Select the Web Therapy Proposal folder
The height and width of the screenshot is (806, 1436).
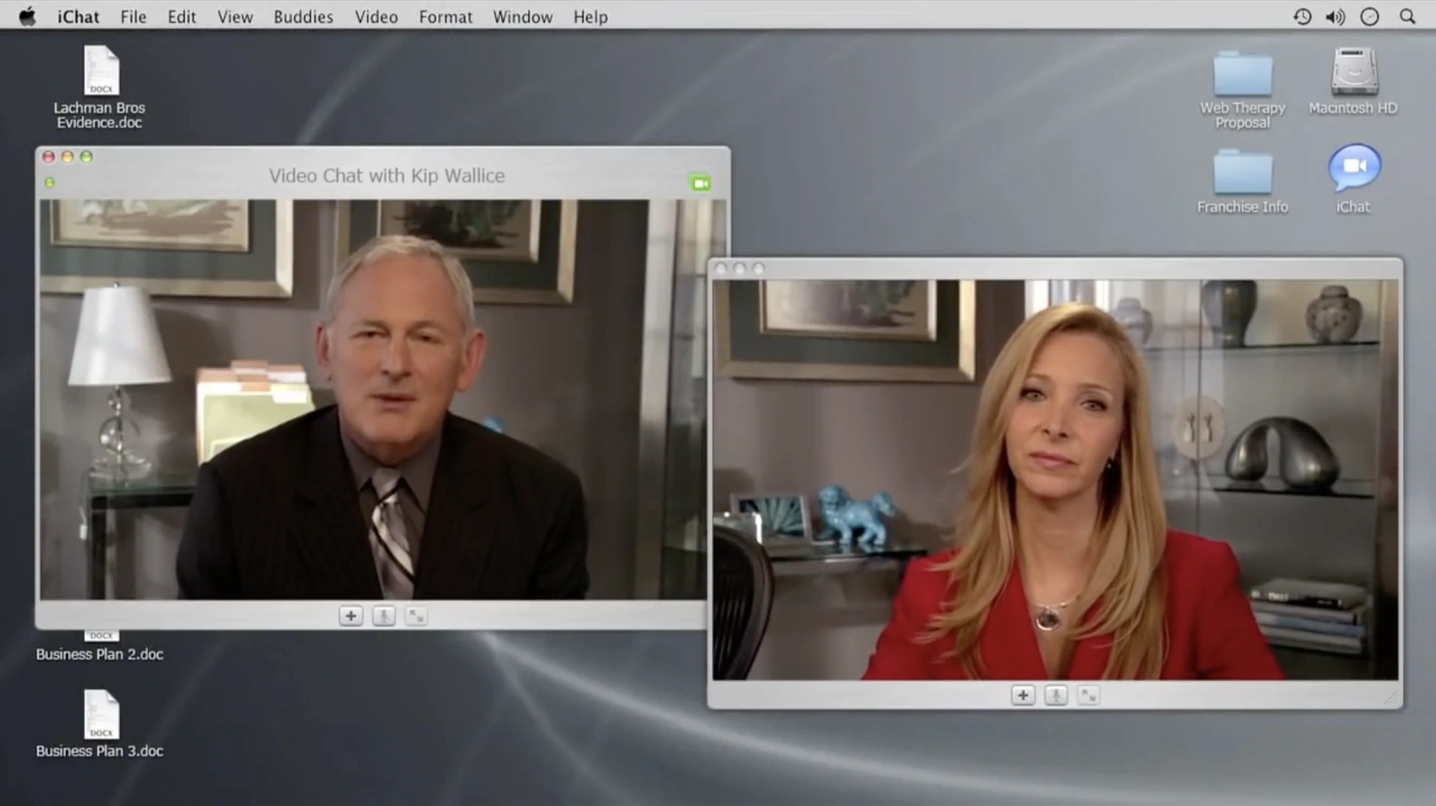point(1242,75)
